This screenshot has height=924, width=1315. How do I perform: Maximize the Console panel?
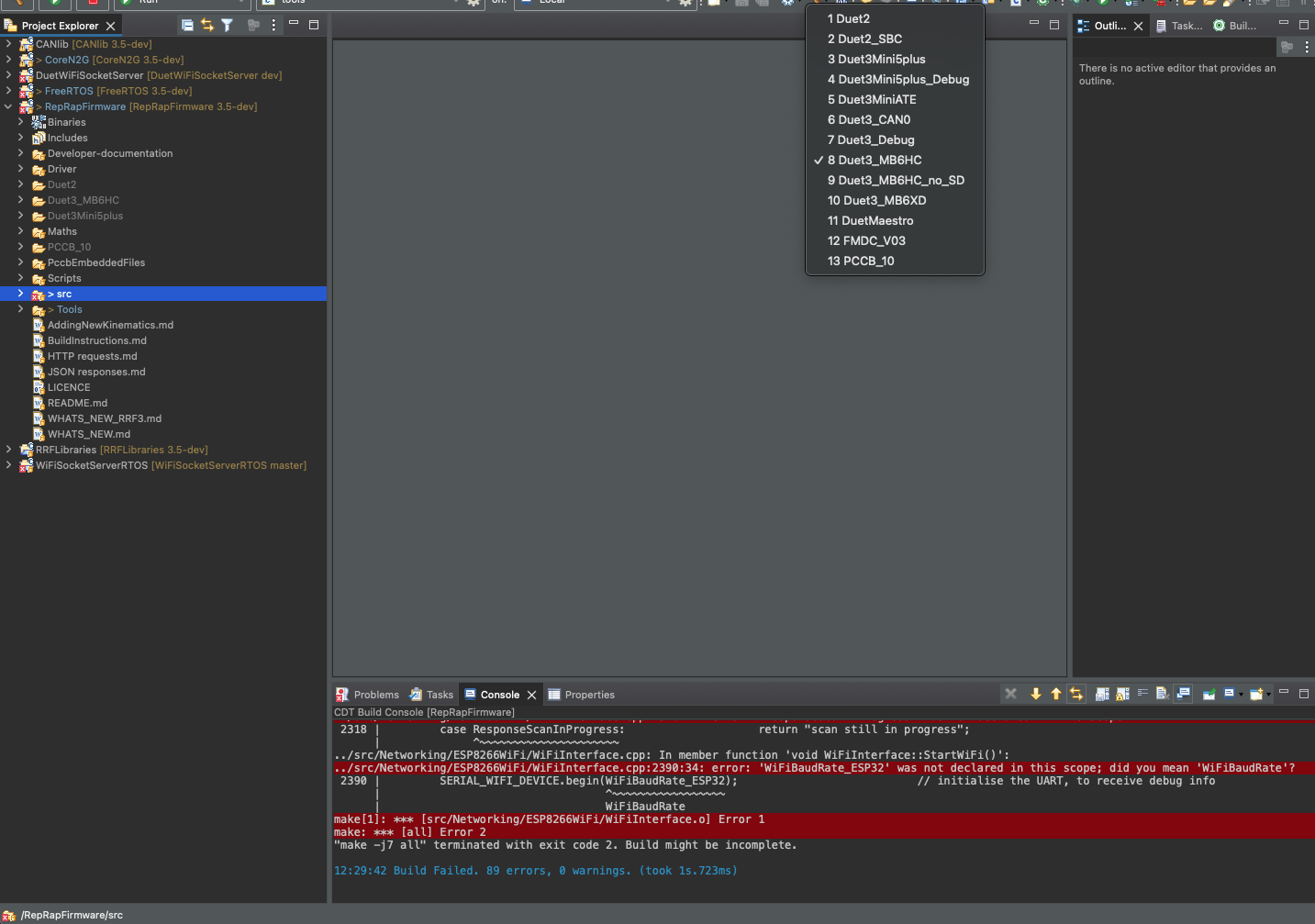(x=1304, y=694)
